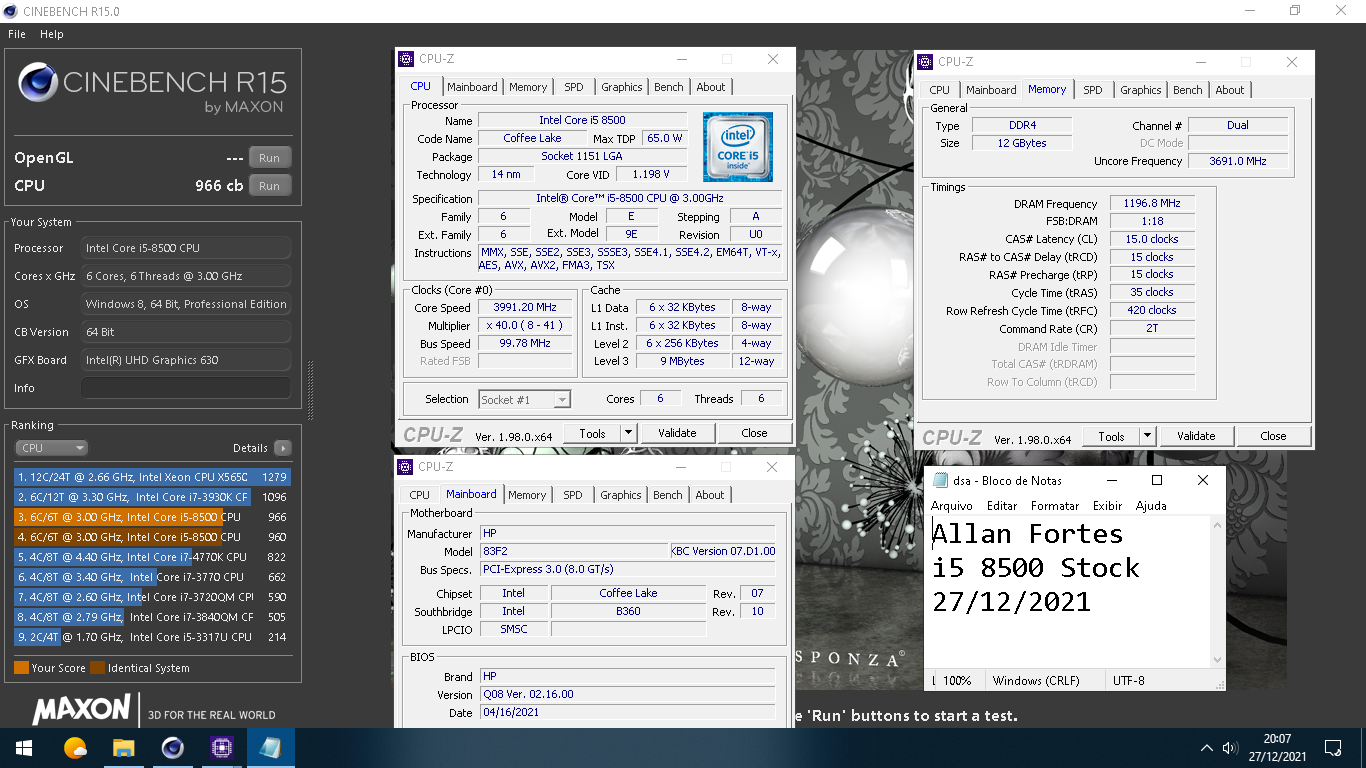Open About tab in top CPU-Z window

[711, 87]
